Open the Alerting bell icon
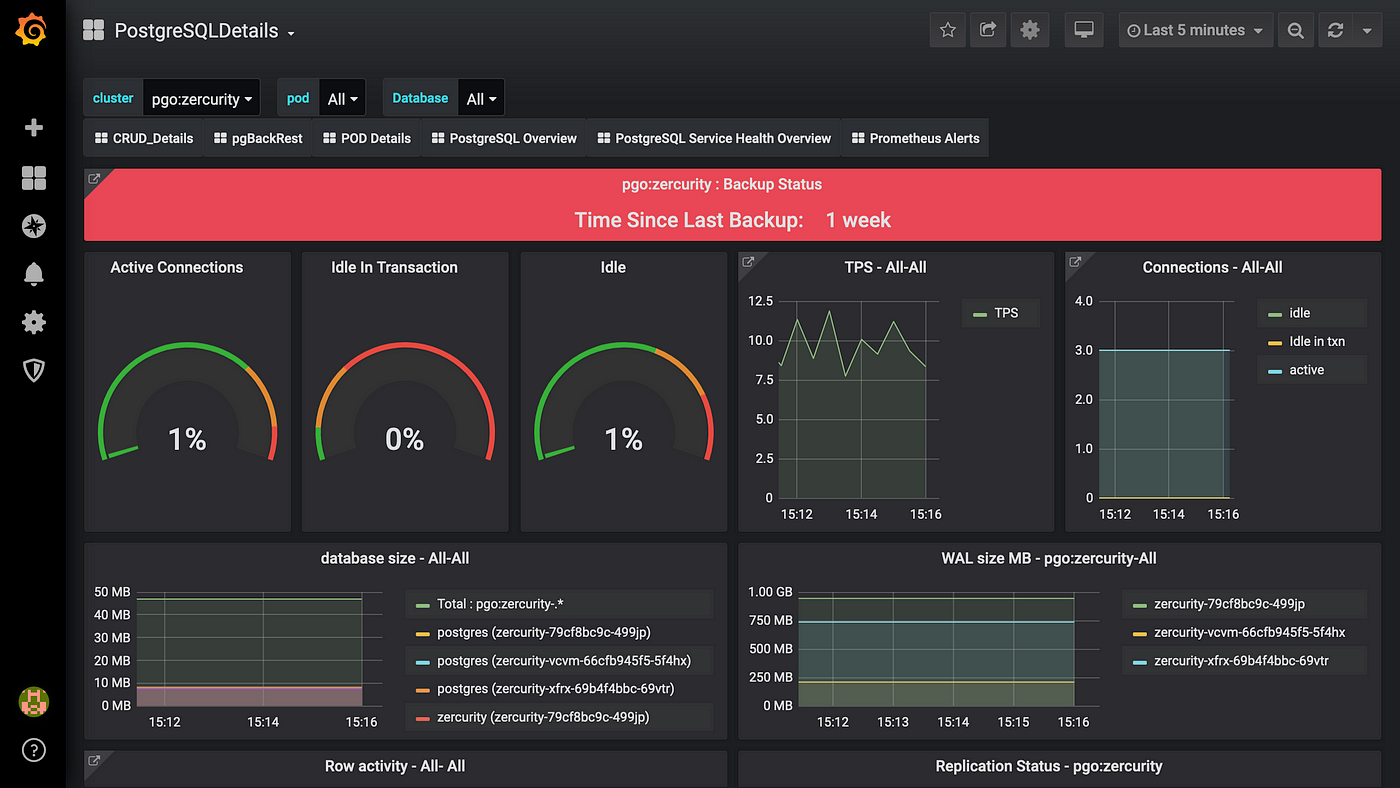 (33, 274)
